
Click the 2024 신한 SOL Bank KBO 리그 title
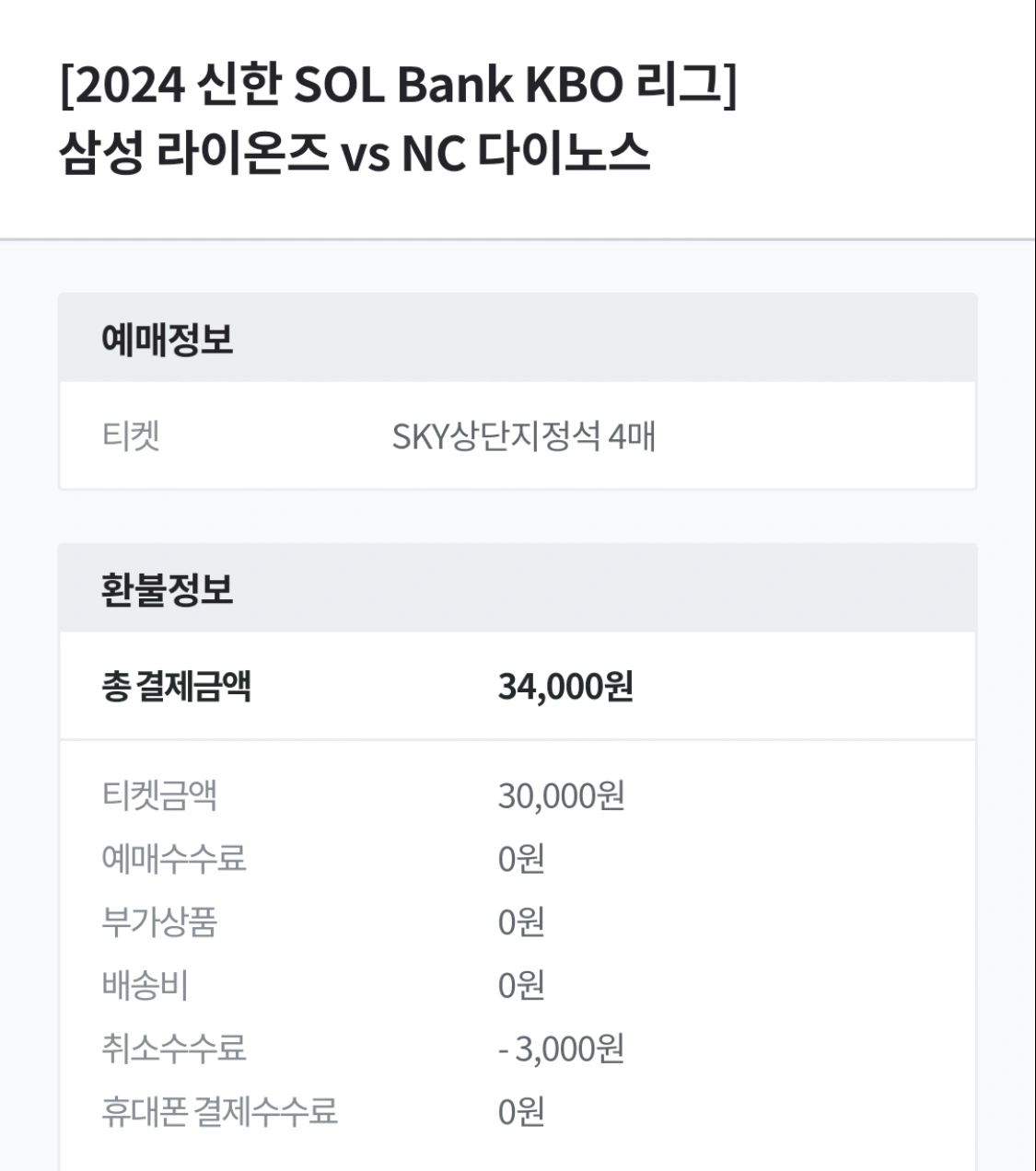[398, 87]
